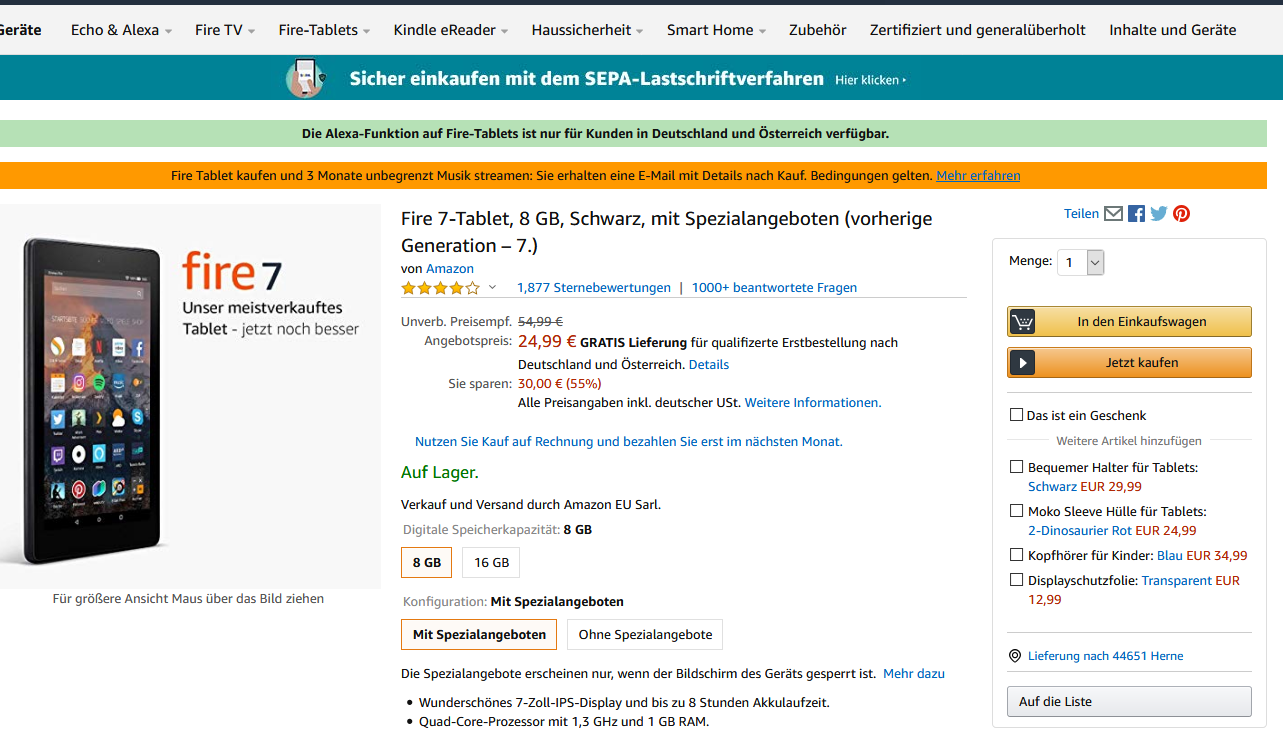This screenshot has height=734, width=1283.
Task: Expand the Echo & Alexa menu
Action: pos(121,30)
